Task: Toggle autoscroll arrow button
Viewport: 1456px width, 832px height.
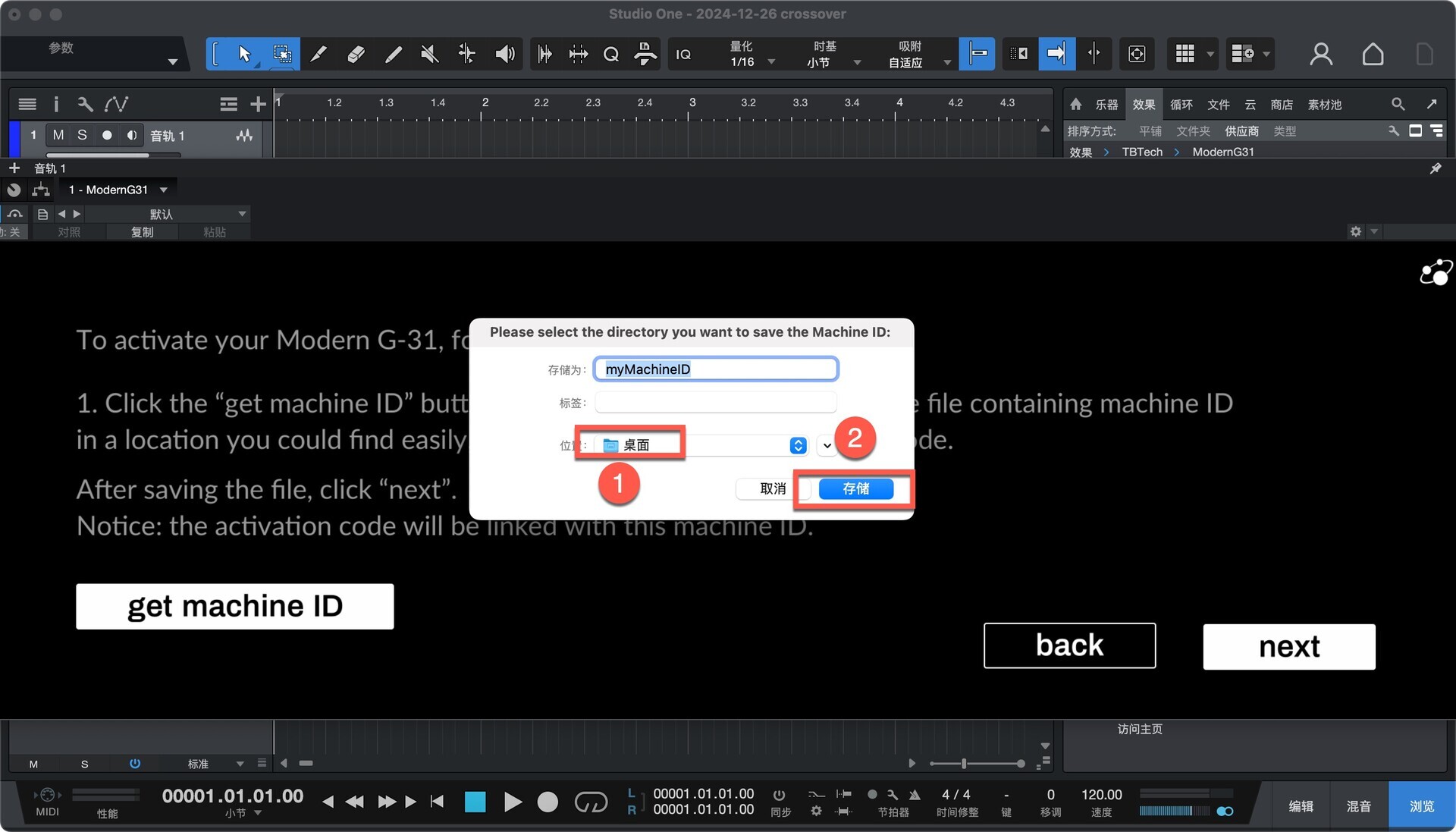Action: click(x=1056, y=54)
